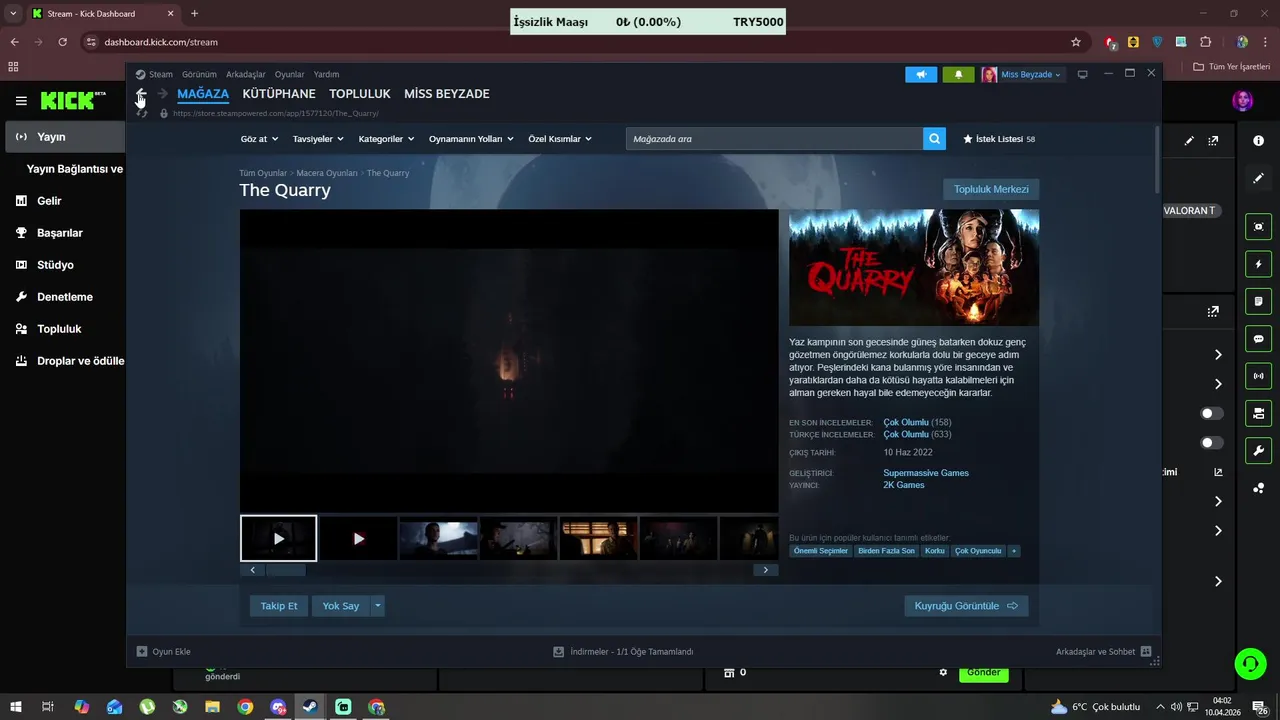Open the Oyunlar menu in Steam
Image resolution: width=1280 pixels, height=720 pixels.
(290, 74)
